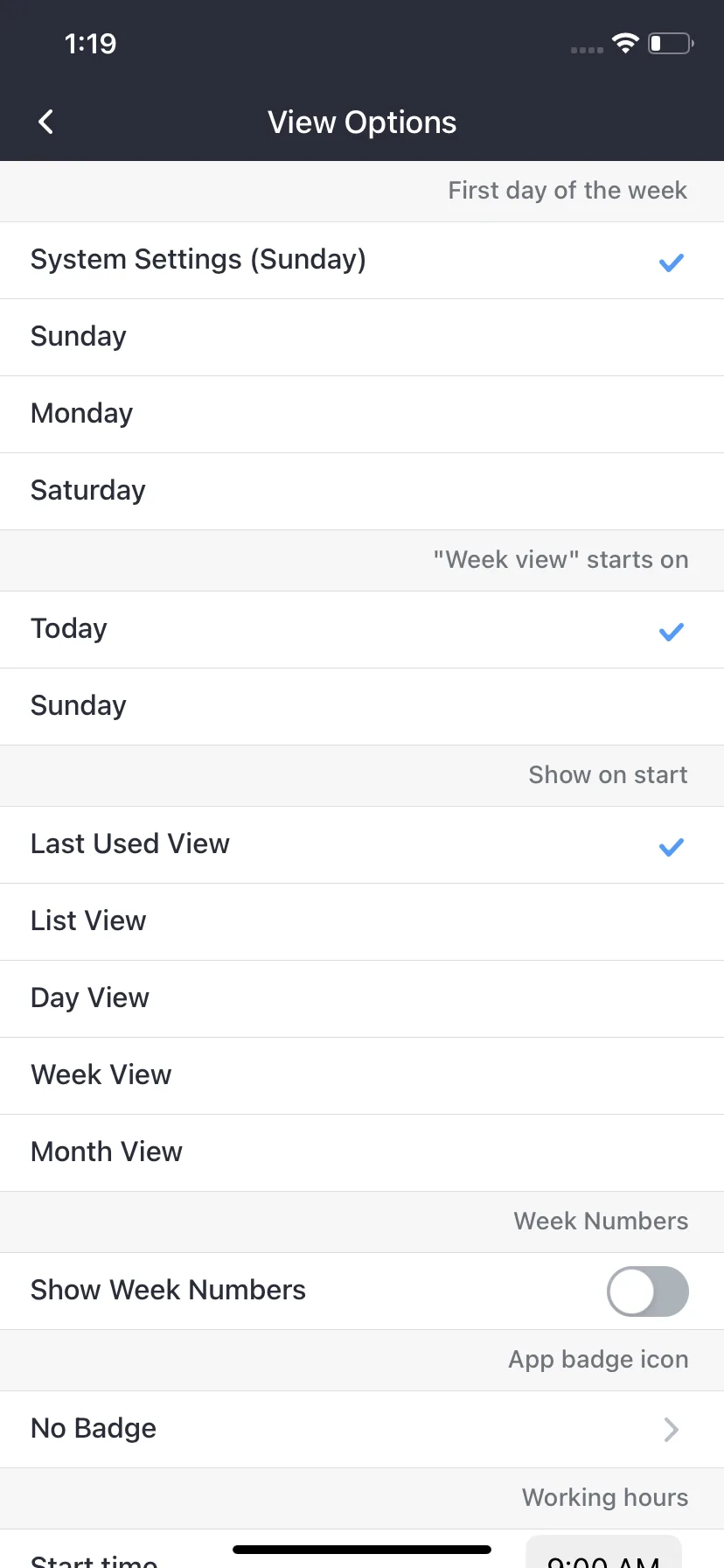Open the start time picker showing 9:00 AM
This screenshot has width=724, height=1568.
pos(603,1553)
